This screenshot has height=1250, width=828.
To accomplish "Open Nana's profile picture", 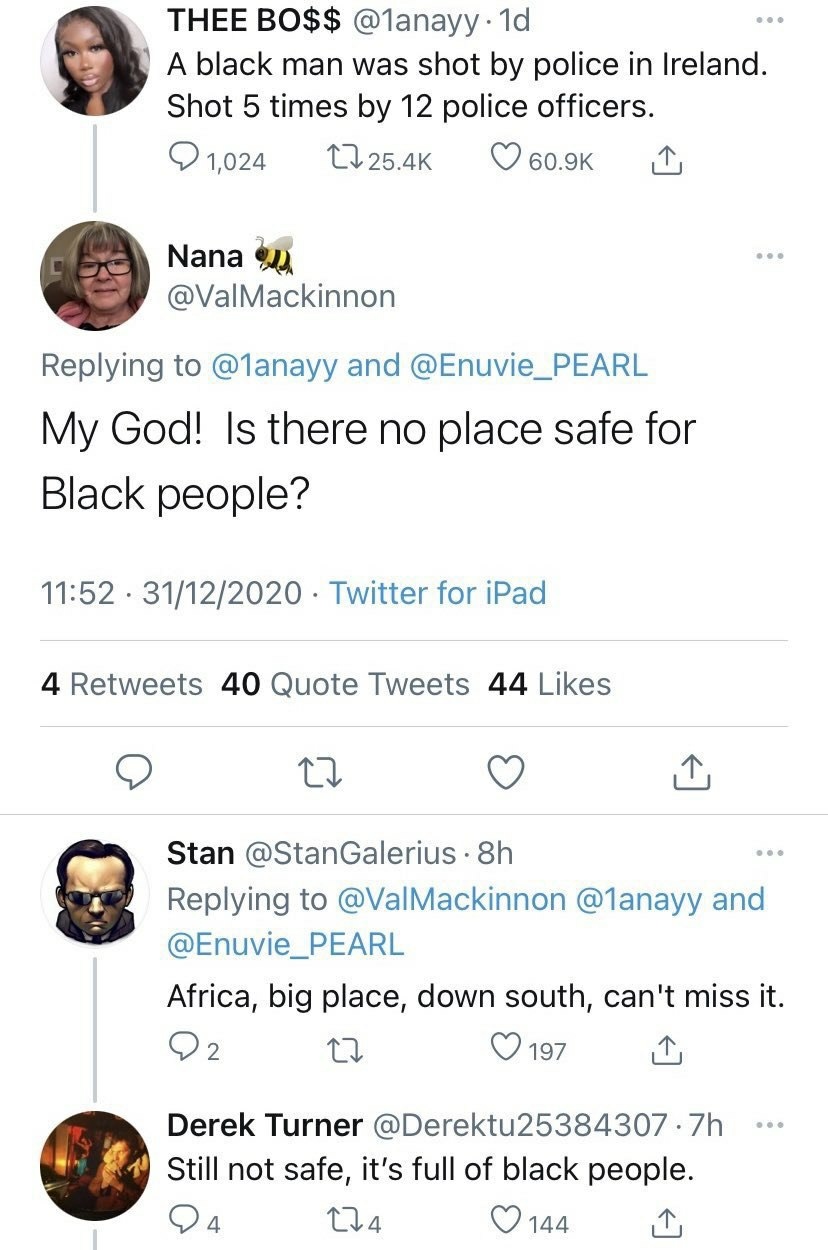I will (94, 276).
